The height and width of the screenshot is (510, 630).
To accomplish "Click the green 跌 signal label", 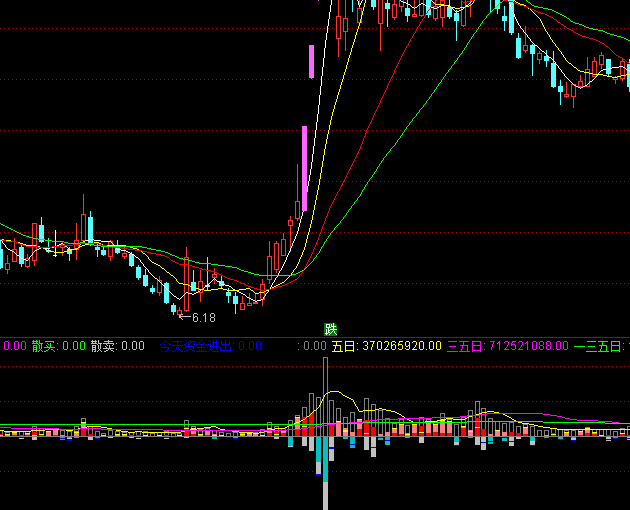I will 331,329.
